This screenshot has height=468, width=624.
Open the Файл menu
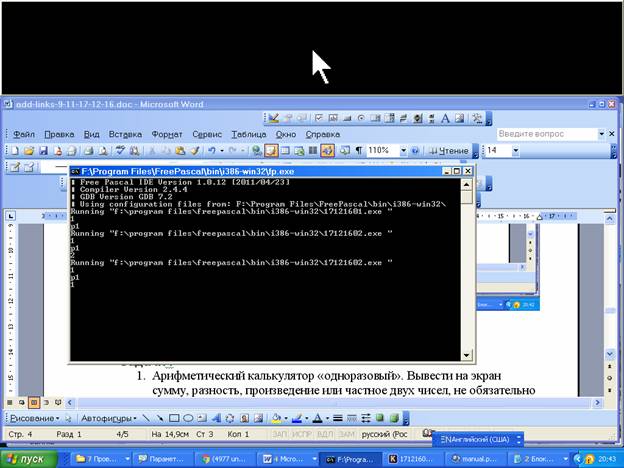(x=24, y=135)
